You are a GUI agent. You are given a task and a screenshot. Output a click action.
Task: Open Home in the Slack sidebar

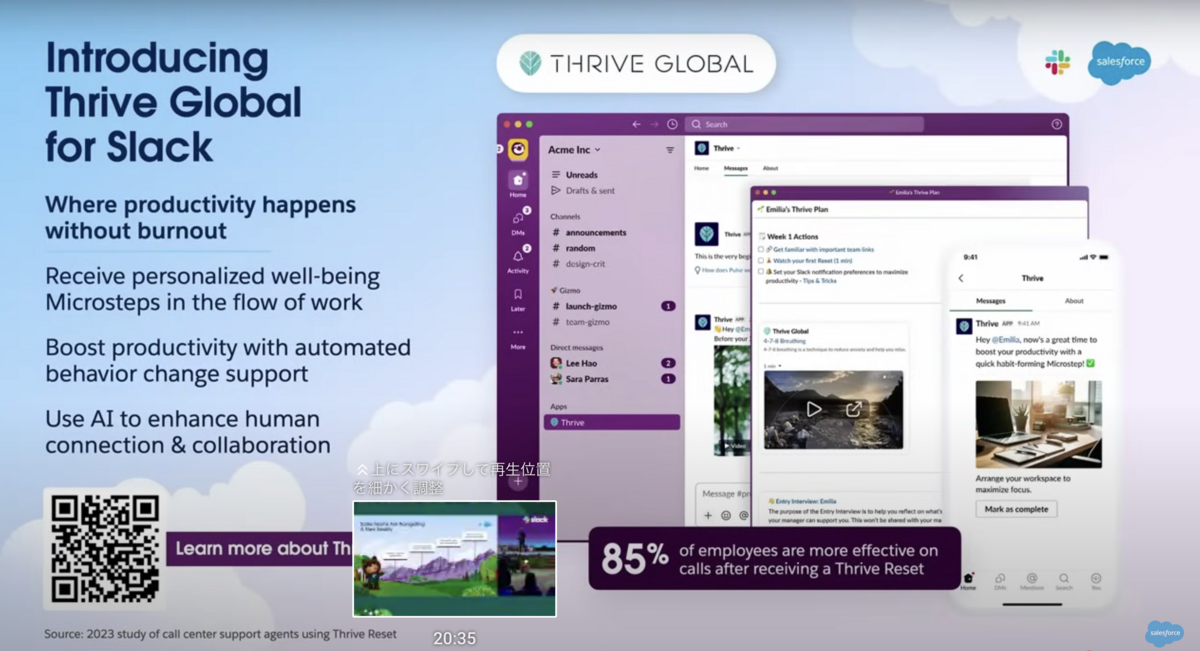tap(518, 183)
